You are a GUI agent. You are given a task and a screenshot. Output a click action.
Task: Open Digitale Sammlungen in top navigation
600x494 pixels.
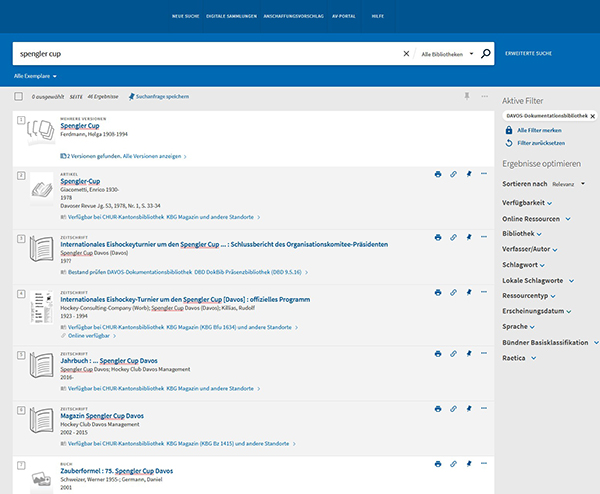232,16
